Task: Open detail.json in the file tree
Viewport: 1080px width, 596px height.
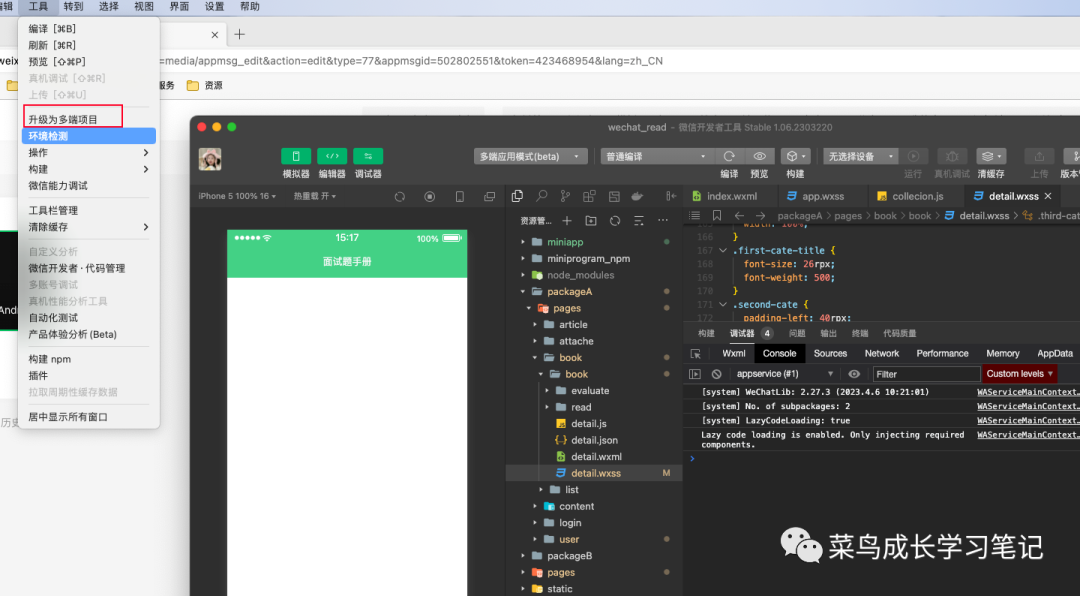Action: click(594, 440)
